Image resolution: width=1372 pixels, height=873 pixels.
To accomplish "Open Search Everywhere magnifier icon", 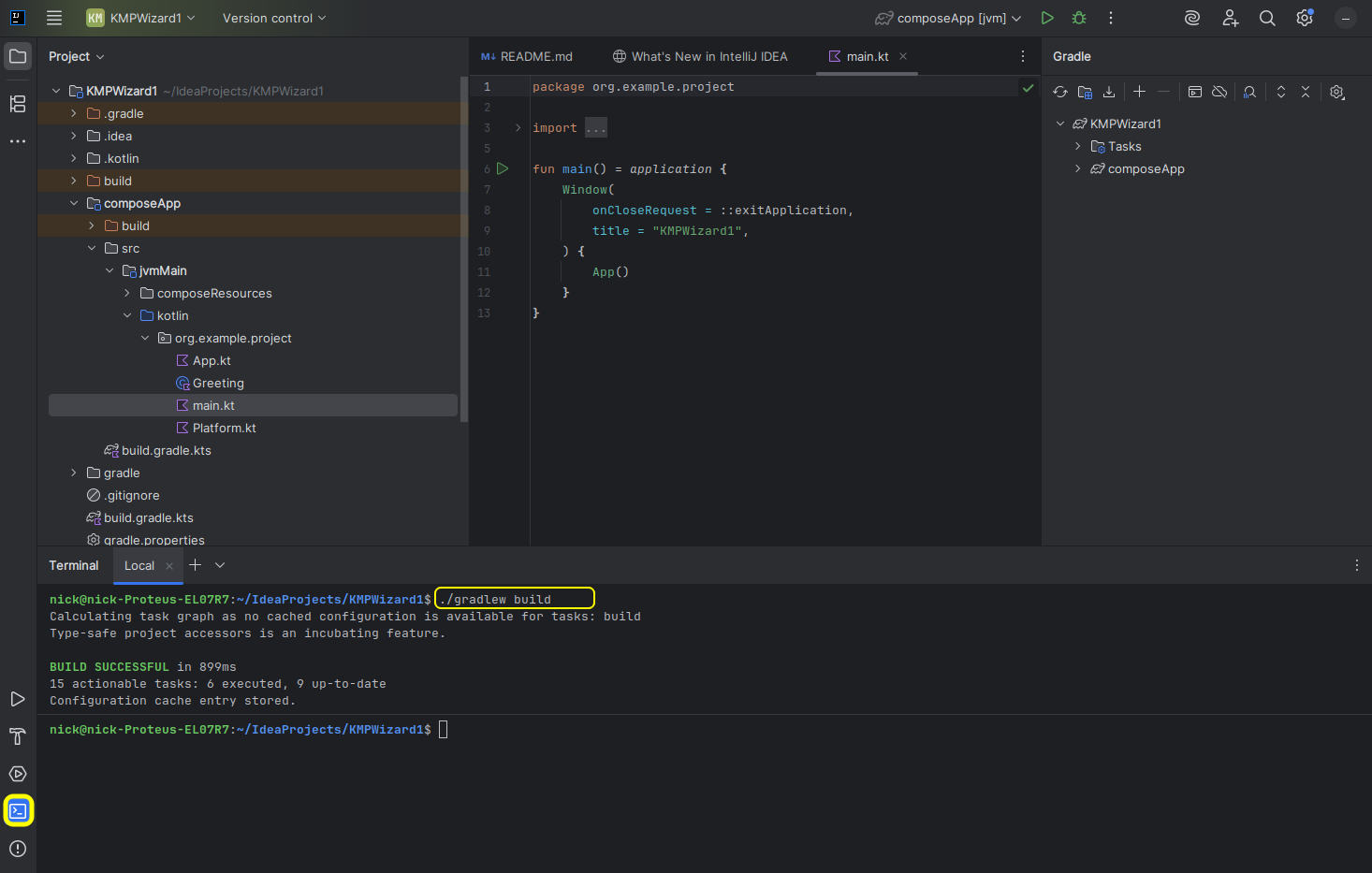I will tap(1267, 18).
